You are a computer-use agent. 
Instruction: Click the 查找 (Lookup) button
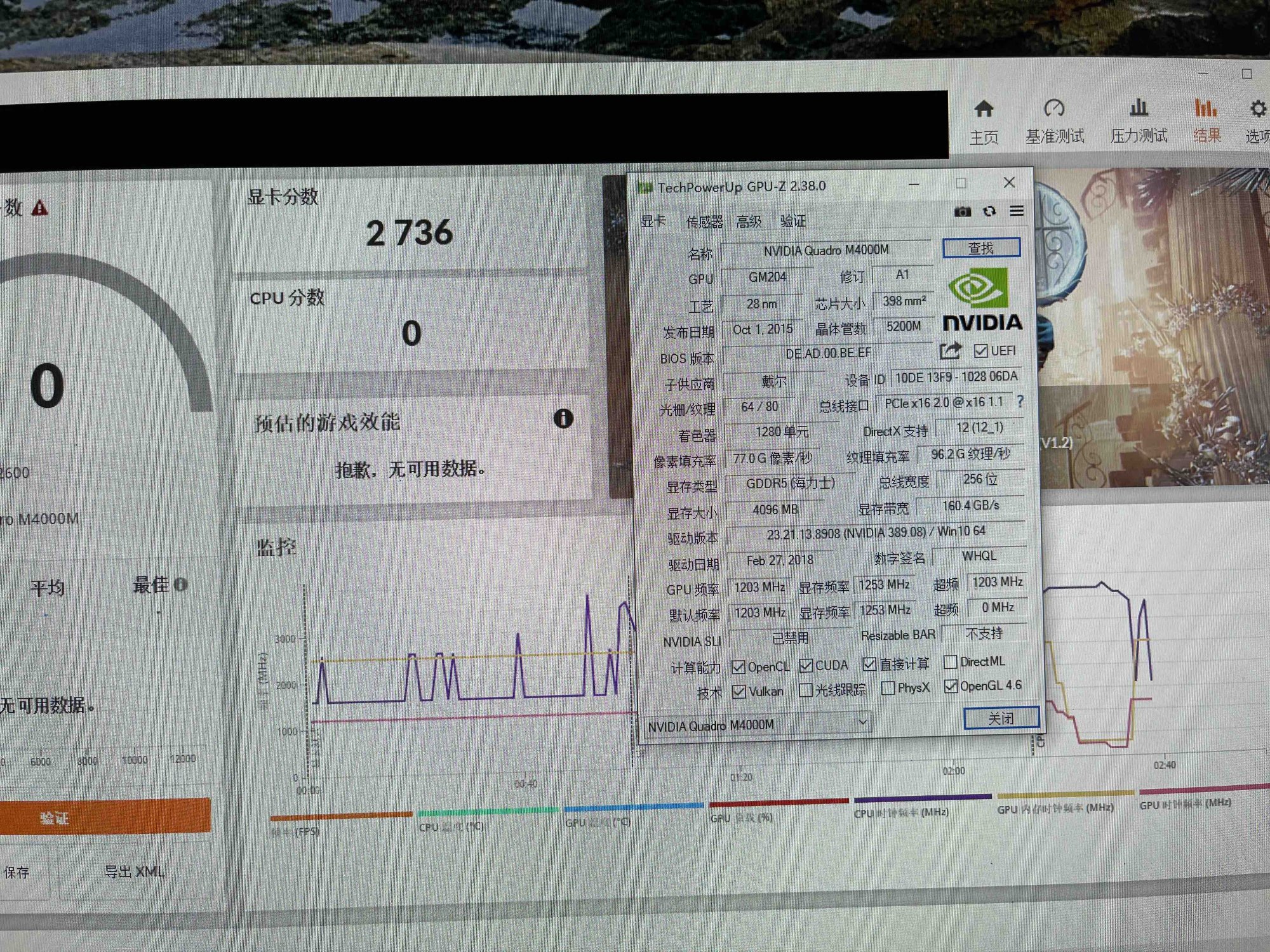pos(981,248)
